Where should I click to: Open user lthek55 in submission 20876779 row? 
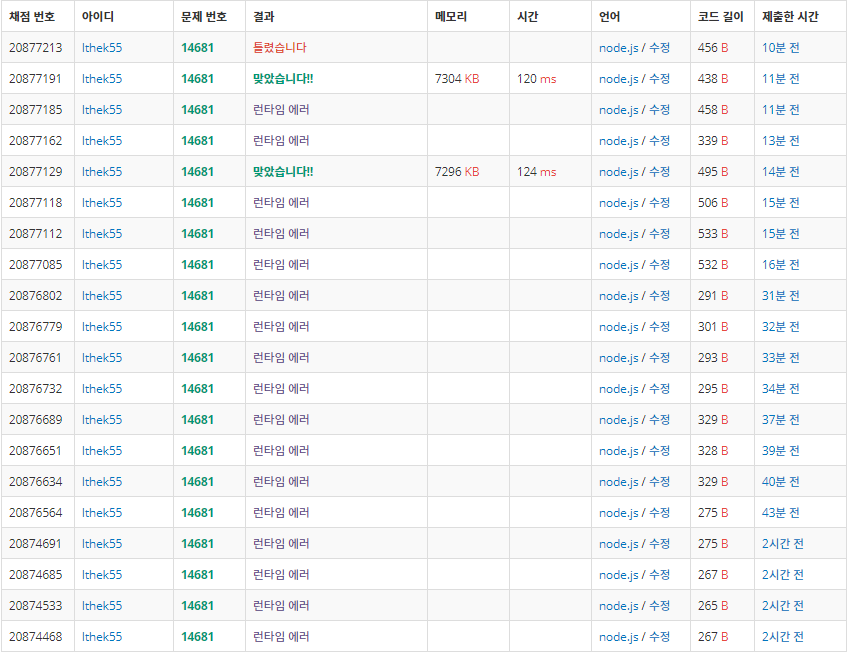[x=102, y=327]
